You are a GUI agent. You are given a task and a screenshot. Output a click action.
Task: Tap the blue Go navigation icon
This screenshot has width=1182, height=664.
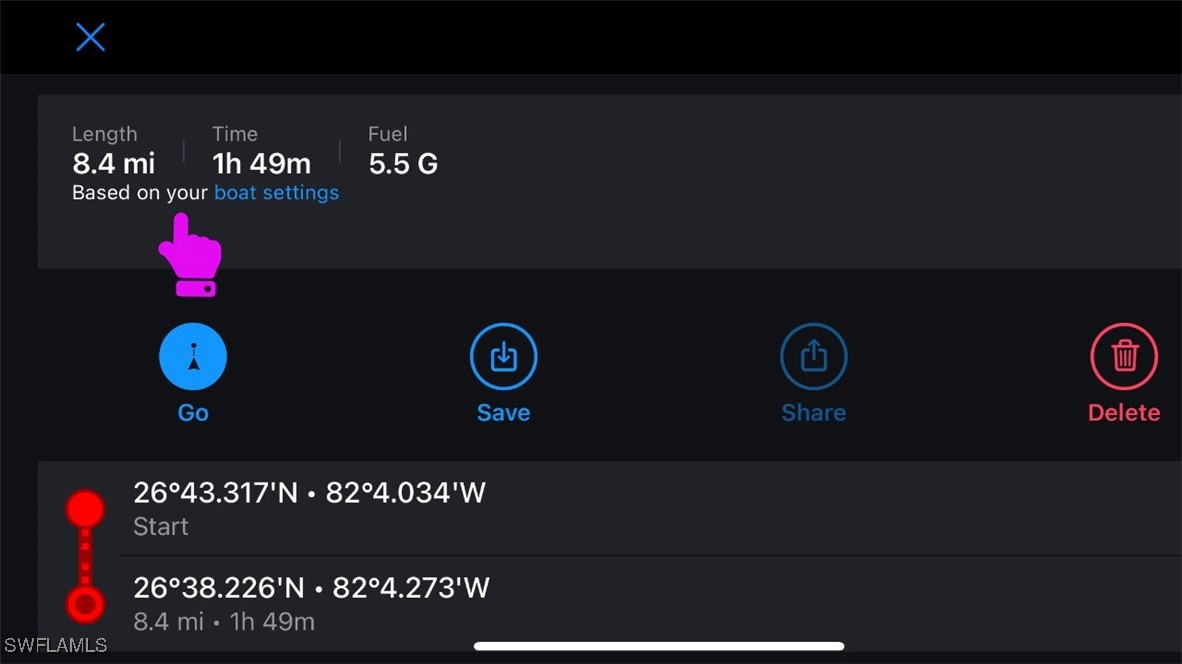193,356
